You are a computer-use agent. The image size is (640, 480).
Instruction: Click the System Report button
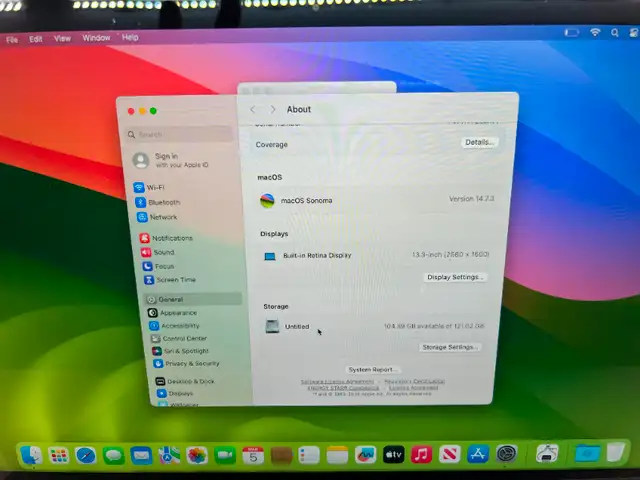pos(372,369)
